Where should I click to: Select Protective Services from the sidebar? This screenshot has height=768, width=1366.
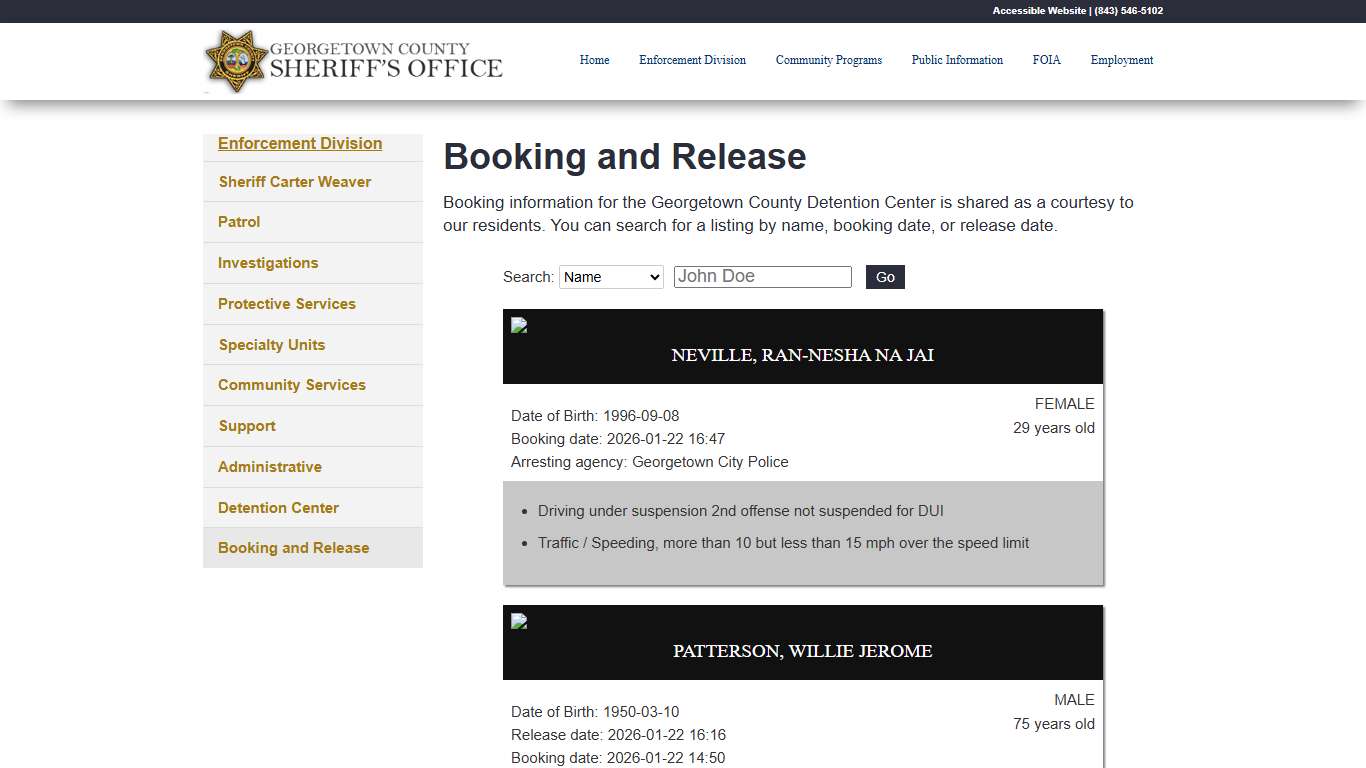point(286,303)
